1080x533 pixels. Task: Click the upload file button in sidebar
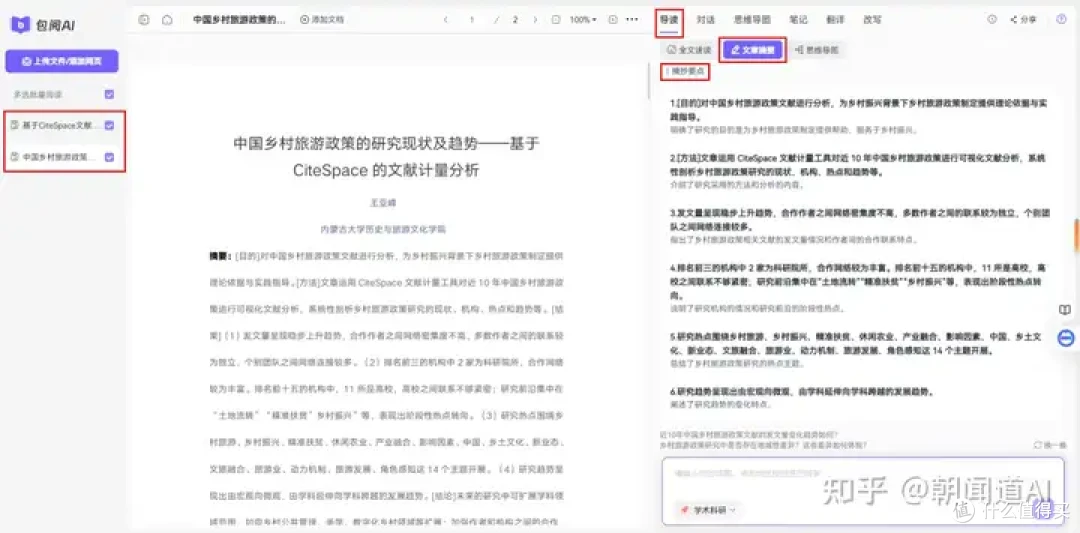[62, 61]
